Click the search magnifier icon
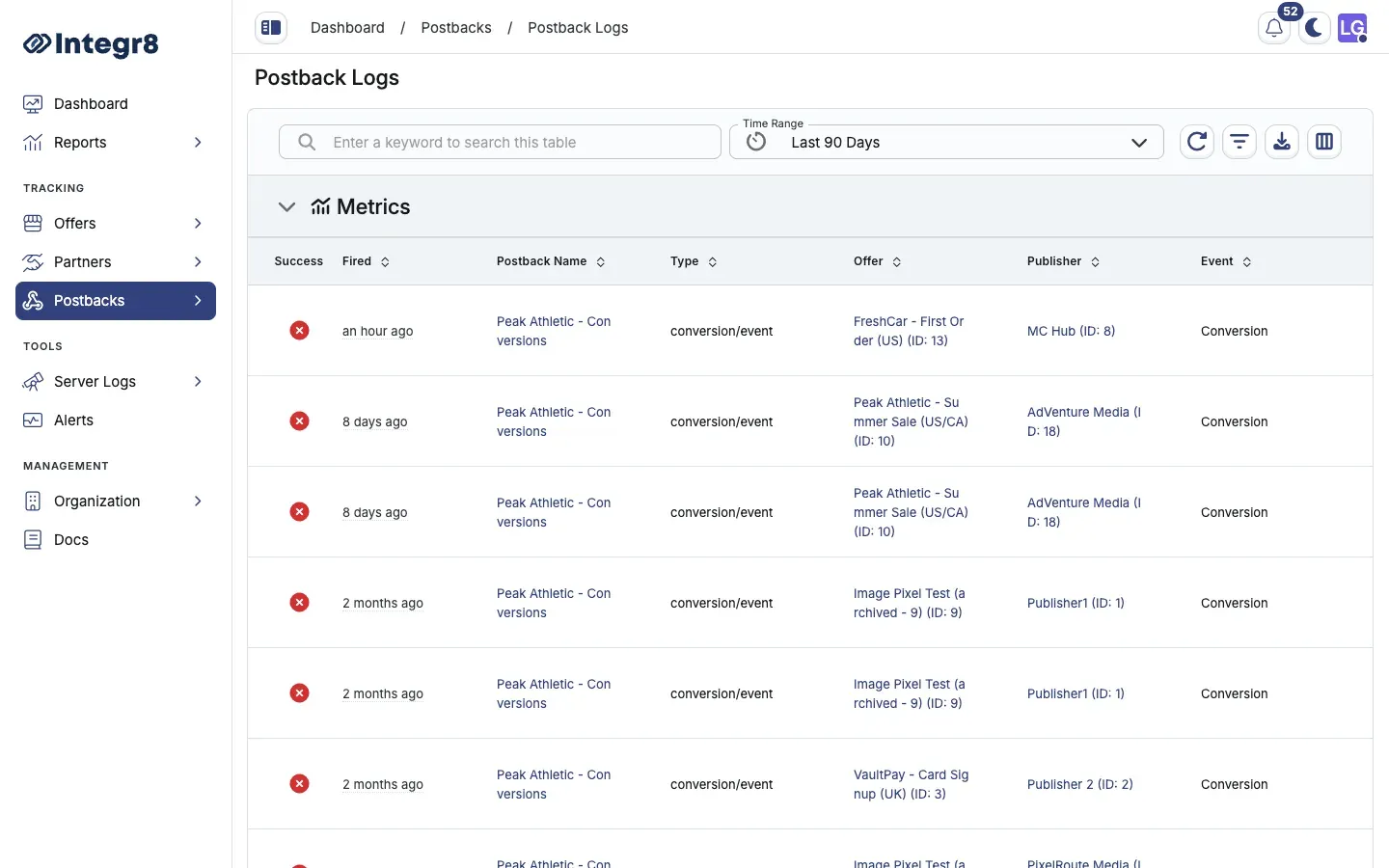 coord(307,142)
